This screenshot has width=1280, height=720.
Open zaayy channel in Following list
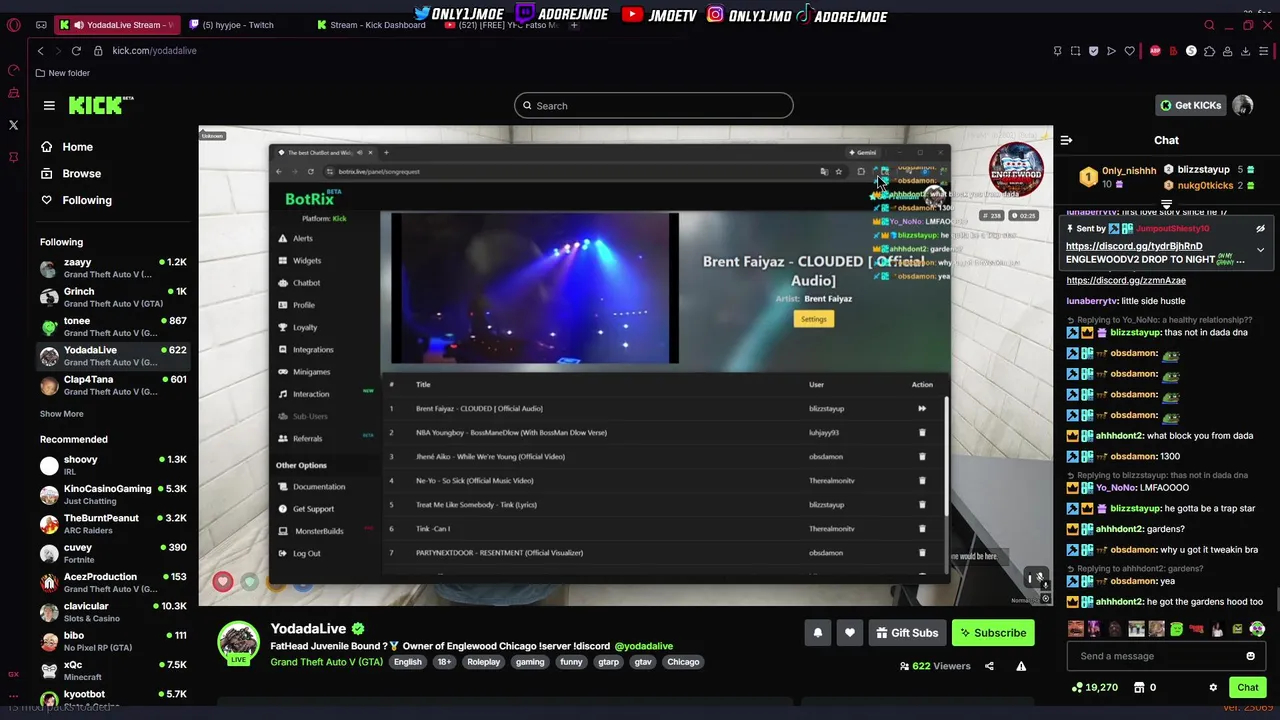113,268
